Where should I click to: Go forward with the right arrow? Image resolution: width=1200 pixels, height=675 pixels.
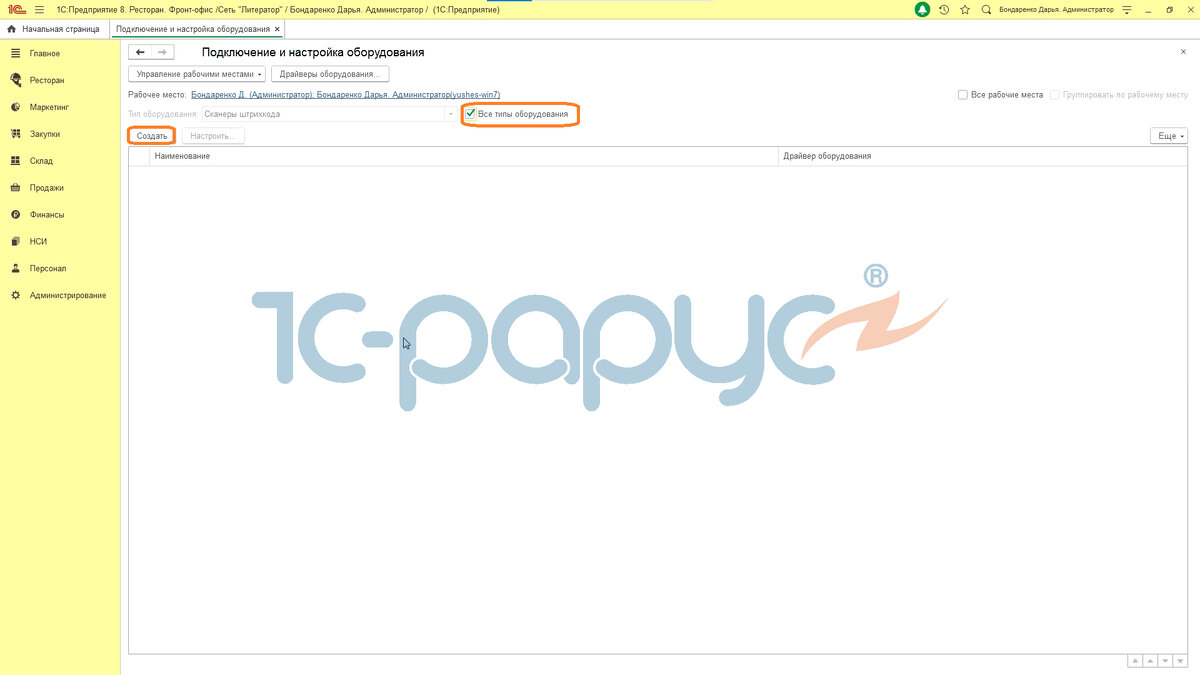coord(163,51)
